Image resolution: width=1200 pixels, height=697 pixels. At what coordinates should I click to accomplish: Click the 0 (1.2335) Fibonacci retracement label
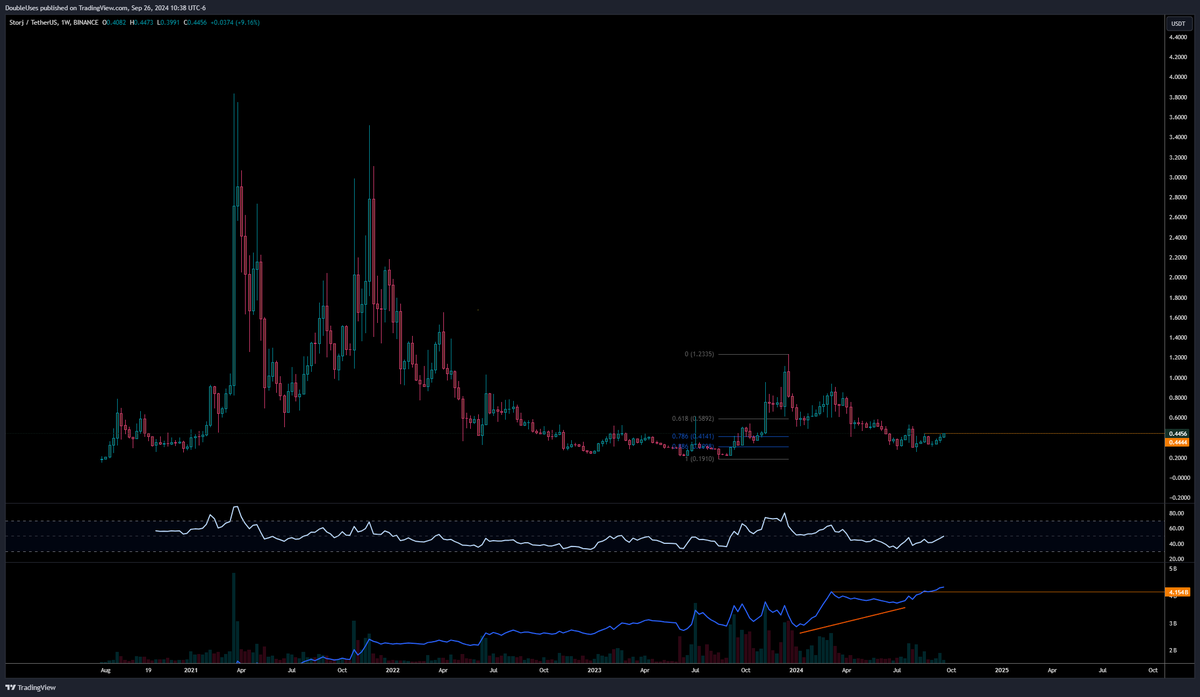point(699,354)
